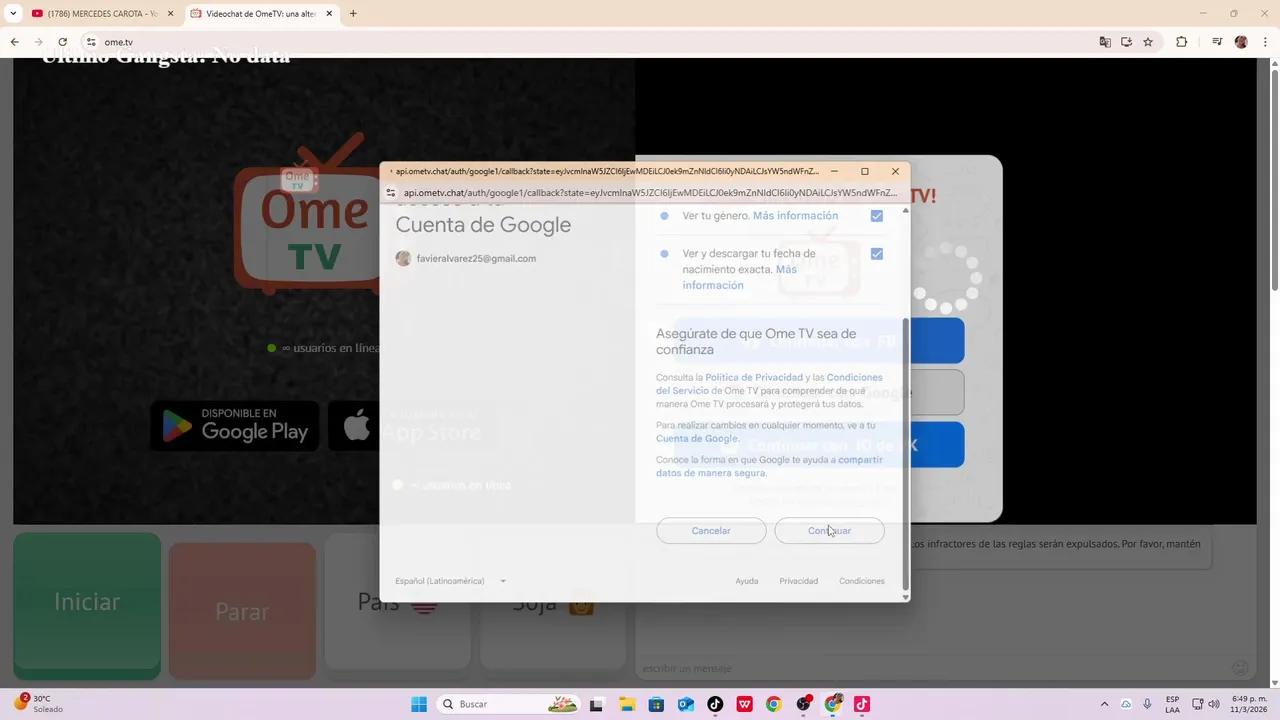Click the site information icon beside ome.tv
The height and width of the screenshot is (720, 1280).
[x=91, y=42]
